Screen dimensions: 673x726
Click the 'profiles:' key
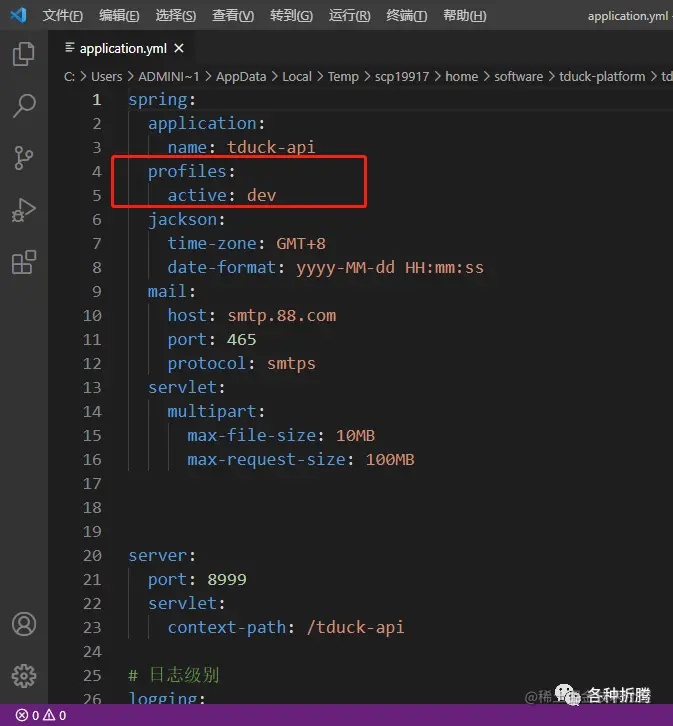coord(192,172)
